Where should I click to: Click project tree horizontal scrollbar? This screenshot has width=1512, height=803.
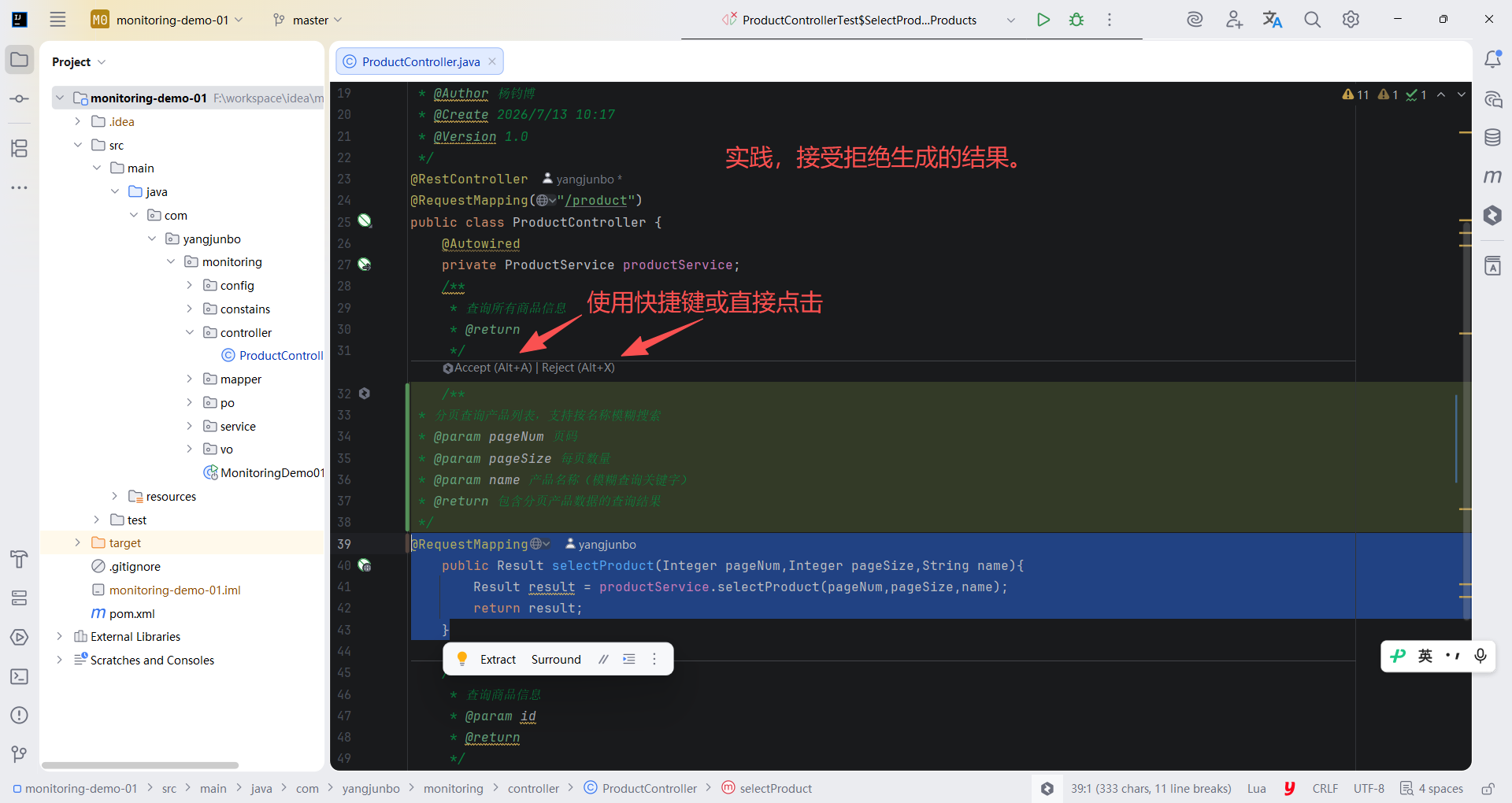coord(140,765)
